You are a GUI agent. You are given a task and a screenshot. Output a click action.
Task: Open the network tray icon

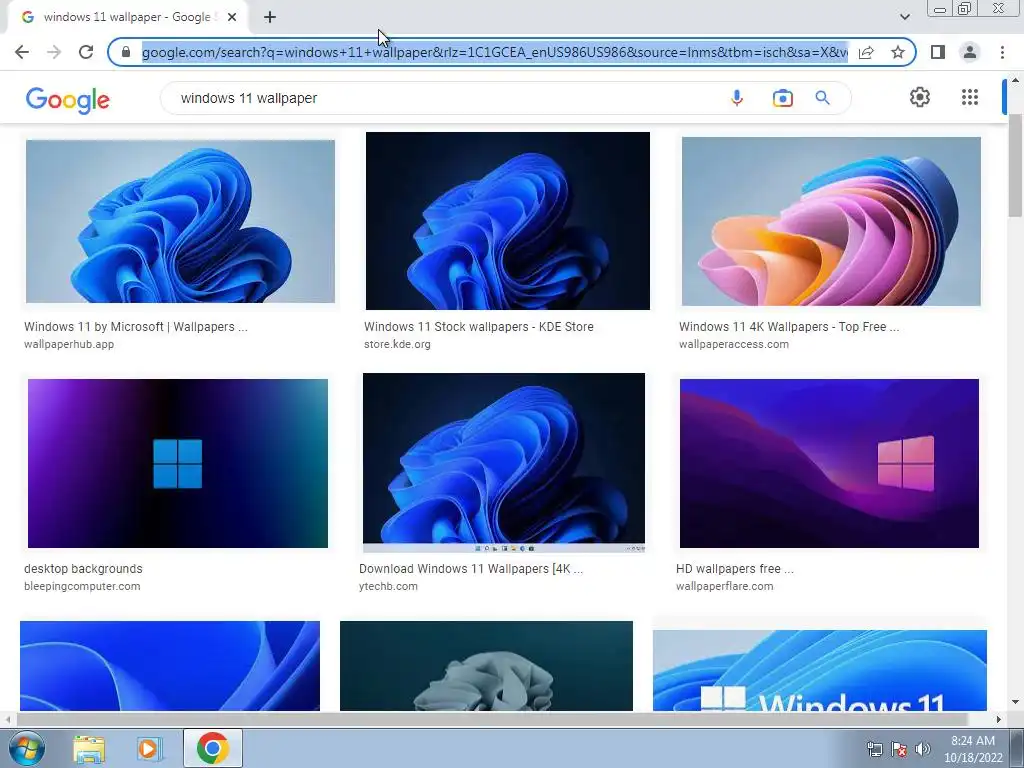[x=874, y=749]
